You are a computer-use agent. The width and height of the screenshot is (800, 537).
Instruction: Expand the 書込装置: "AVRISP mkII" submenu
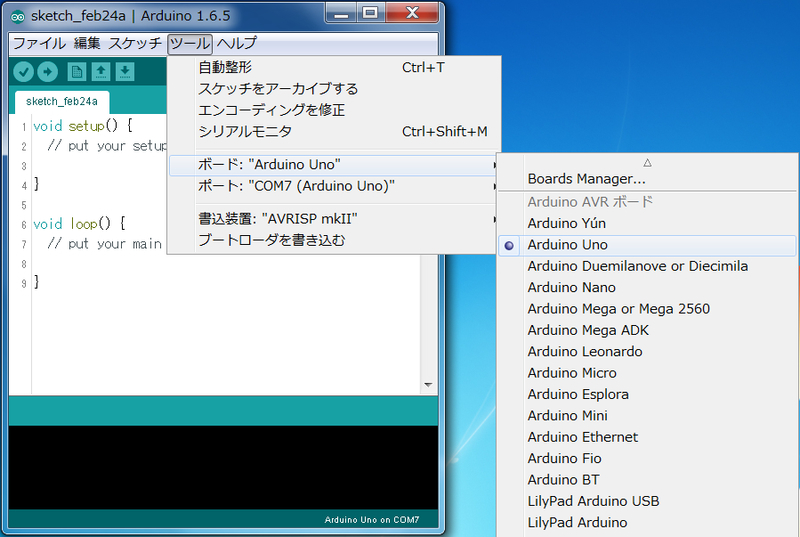[x=333, y=219]
